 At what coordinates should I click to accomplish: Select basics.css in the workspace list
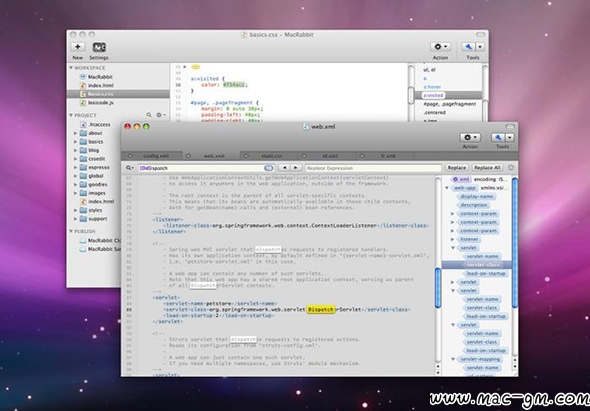click(118, 94)
